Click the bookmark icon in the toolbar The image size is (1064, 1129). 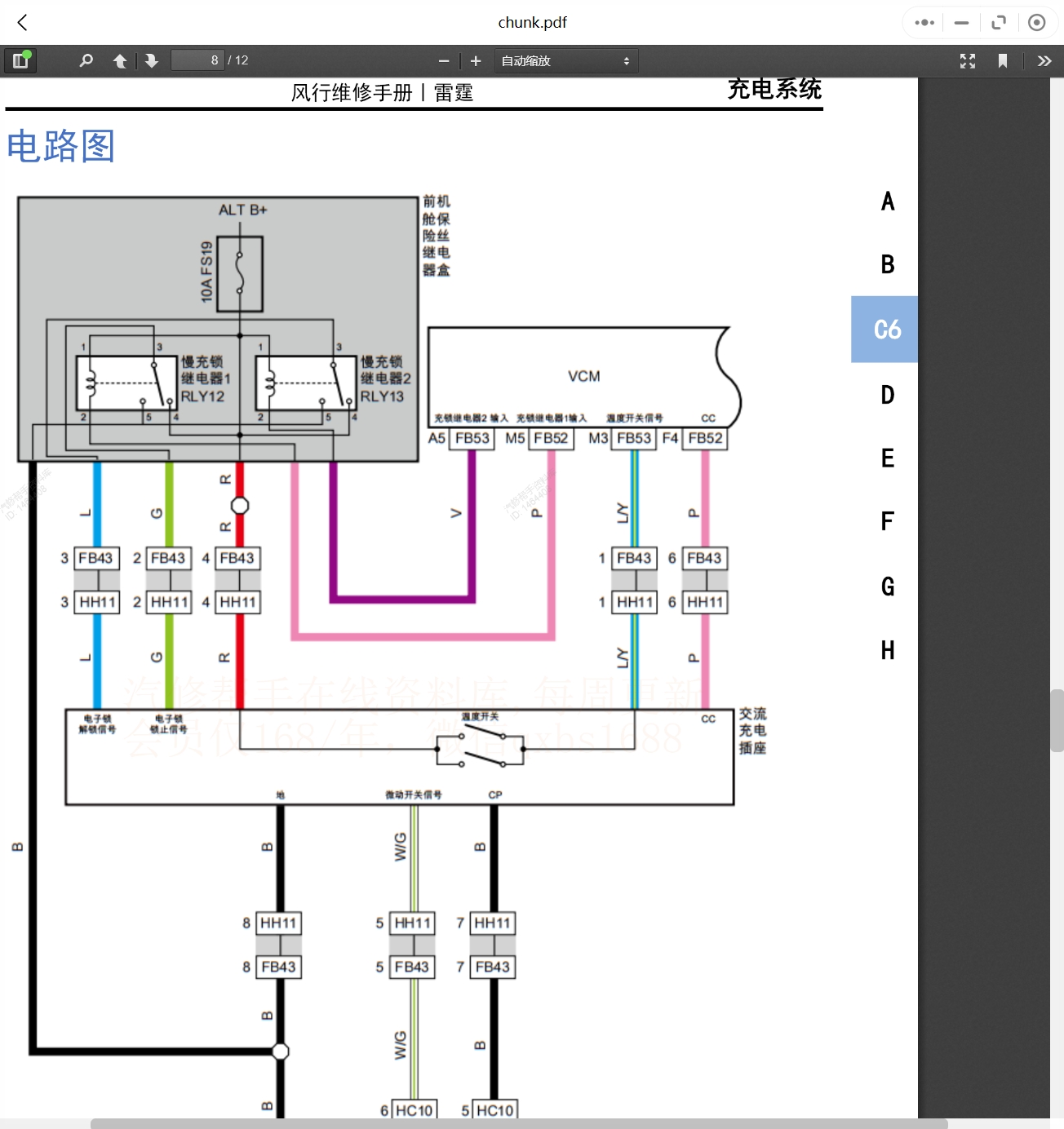[x=1003, y=60]
